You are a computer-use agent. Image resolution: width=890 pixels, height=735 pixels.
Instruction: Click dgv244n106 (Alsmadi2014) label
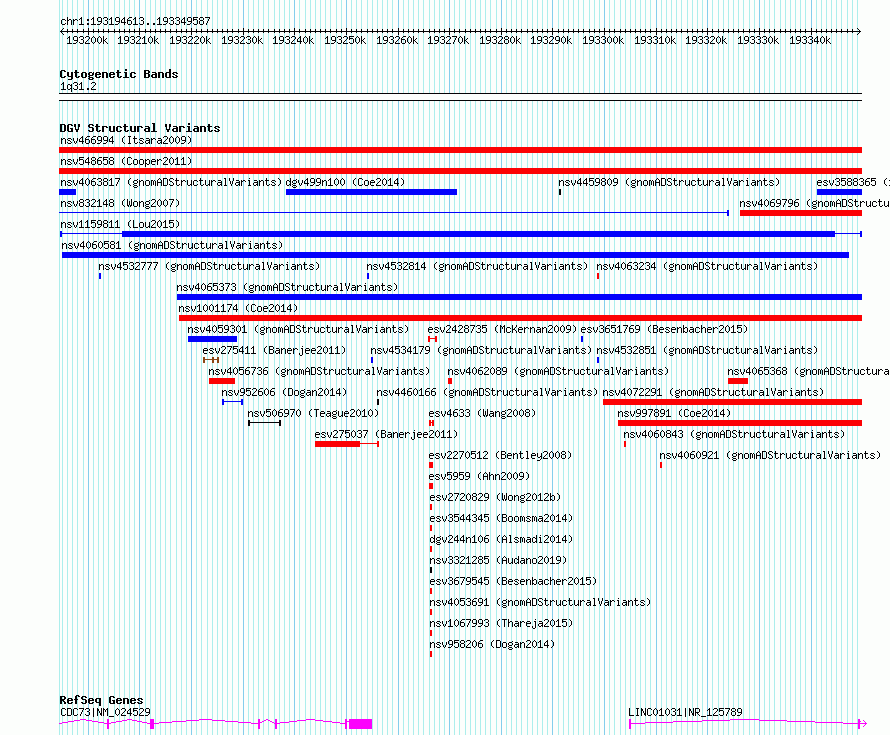pyautogui.click(x=501, y=539)
